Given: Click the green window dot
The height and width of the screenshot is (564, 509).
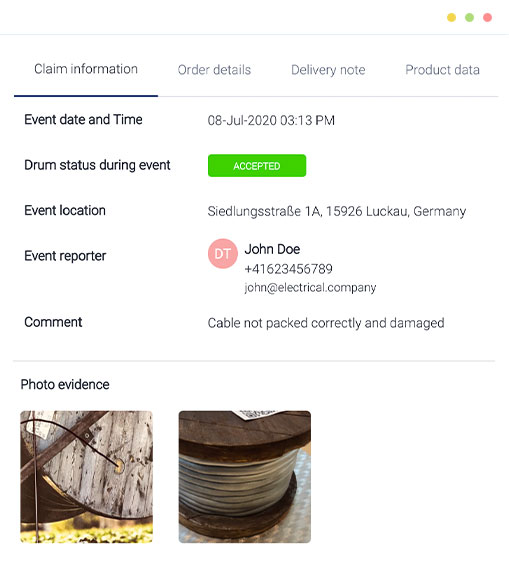Looking at the screenshot, I should (x=469, y=17).
